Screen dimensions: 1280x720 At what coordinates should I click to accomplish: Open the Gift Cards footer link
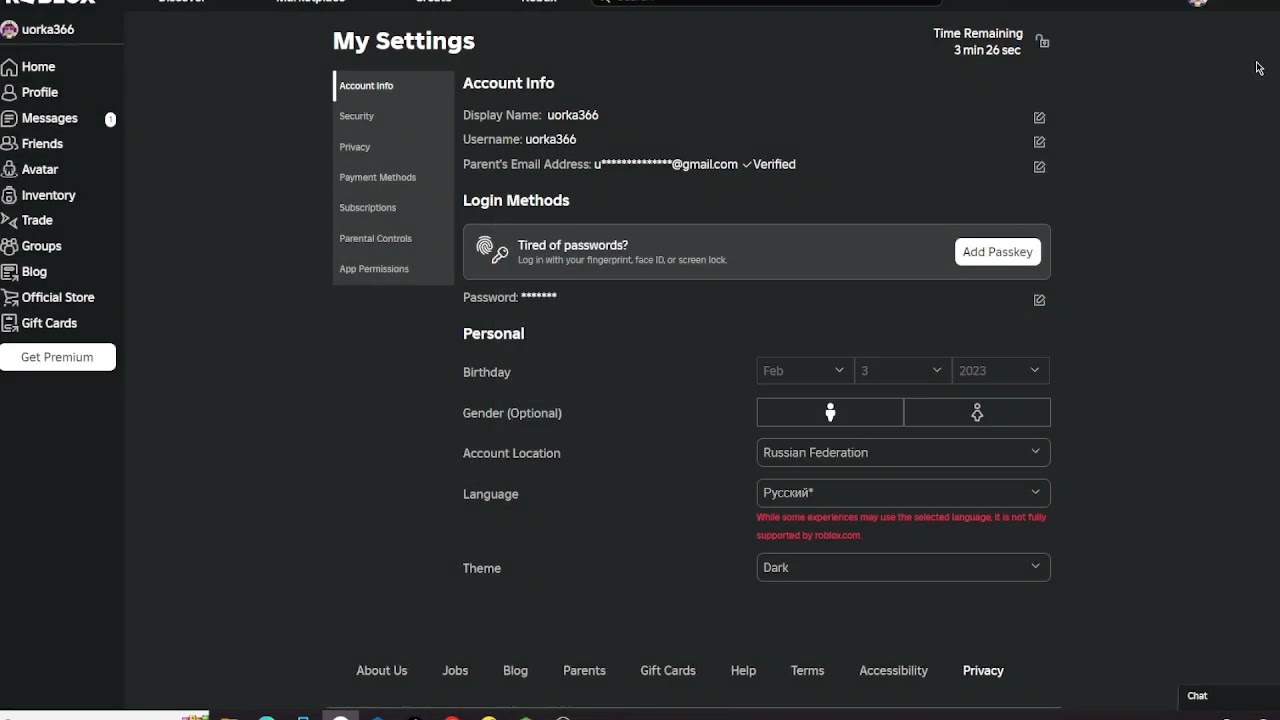coord(668,671)
